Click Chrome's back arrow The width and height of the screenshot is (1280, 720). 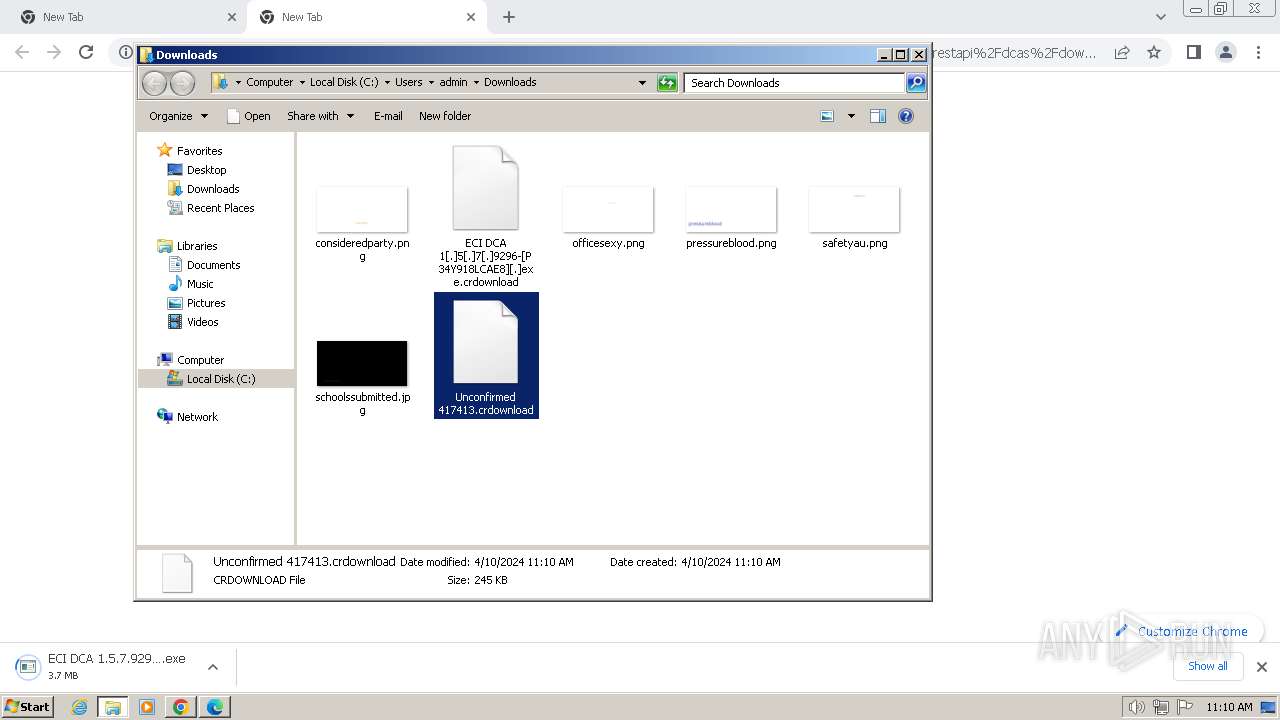22,52
